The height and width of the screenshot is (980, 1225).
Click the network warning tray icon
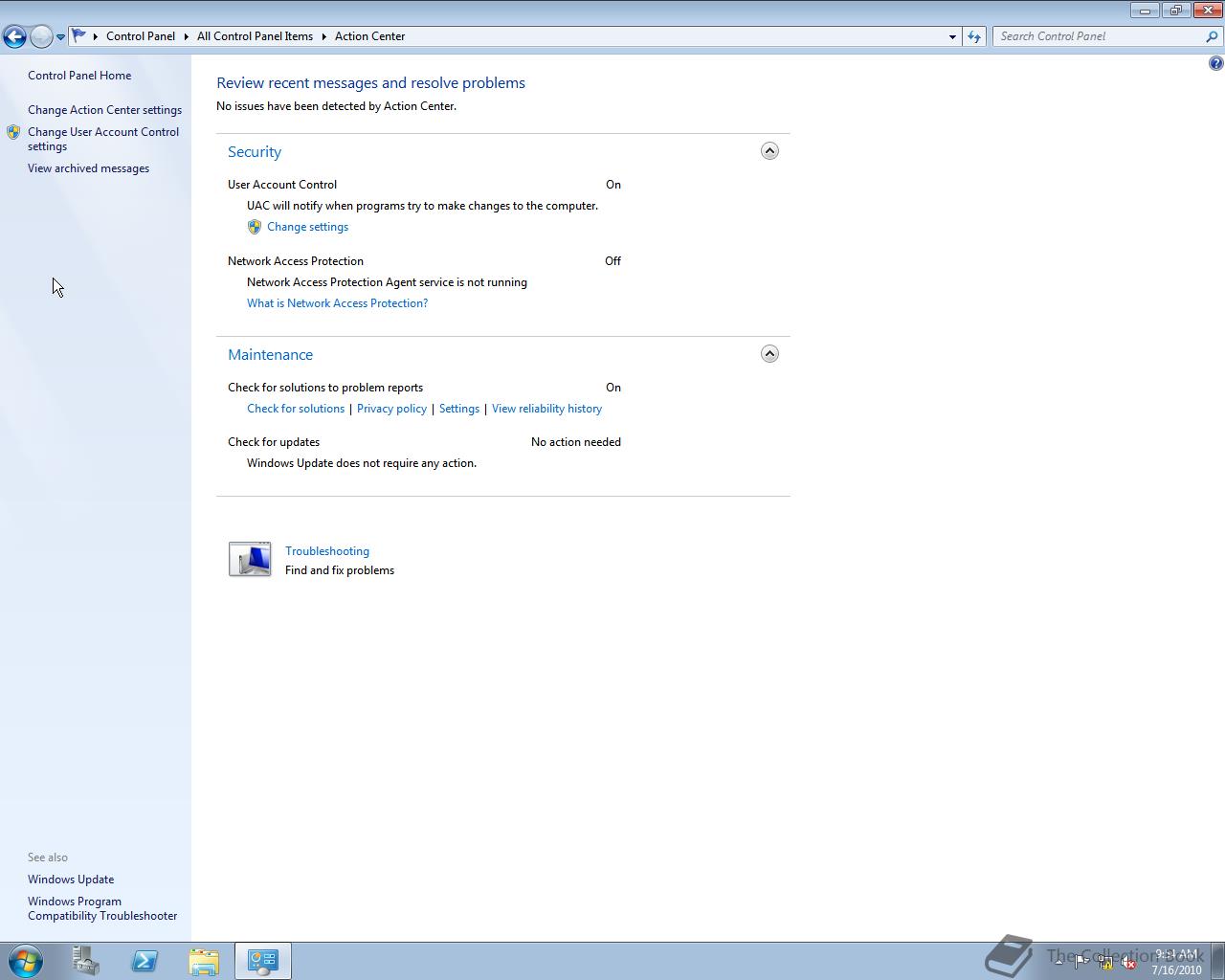(1104, 963)
